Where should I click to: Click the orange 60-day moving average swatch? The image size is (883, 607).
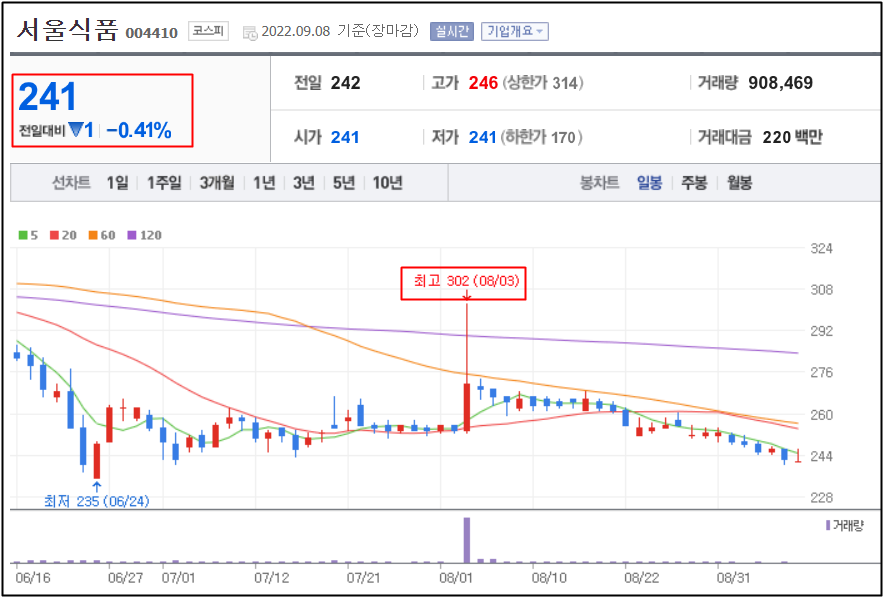(93, 235)
